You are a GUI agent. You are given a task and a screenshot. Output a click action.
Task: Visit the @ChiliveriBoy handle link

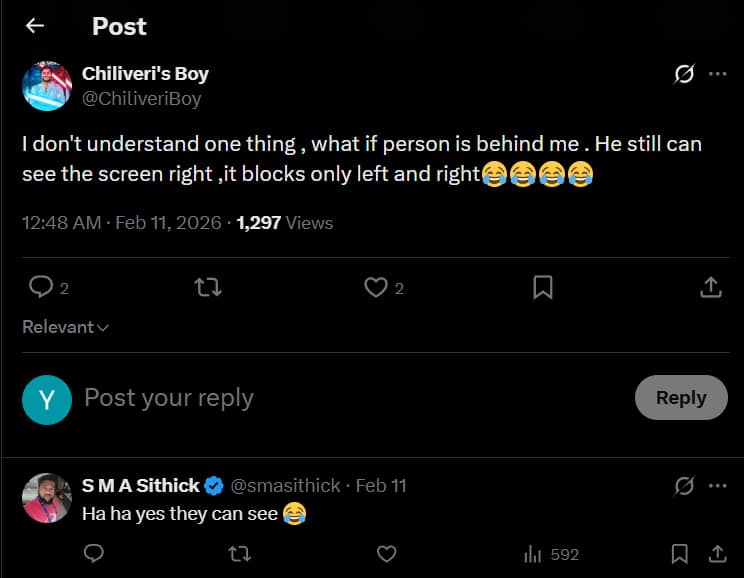pyautogui.click(x=141, y=98)
